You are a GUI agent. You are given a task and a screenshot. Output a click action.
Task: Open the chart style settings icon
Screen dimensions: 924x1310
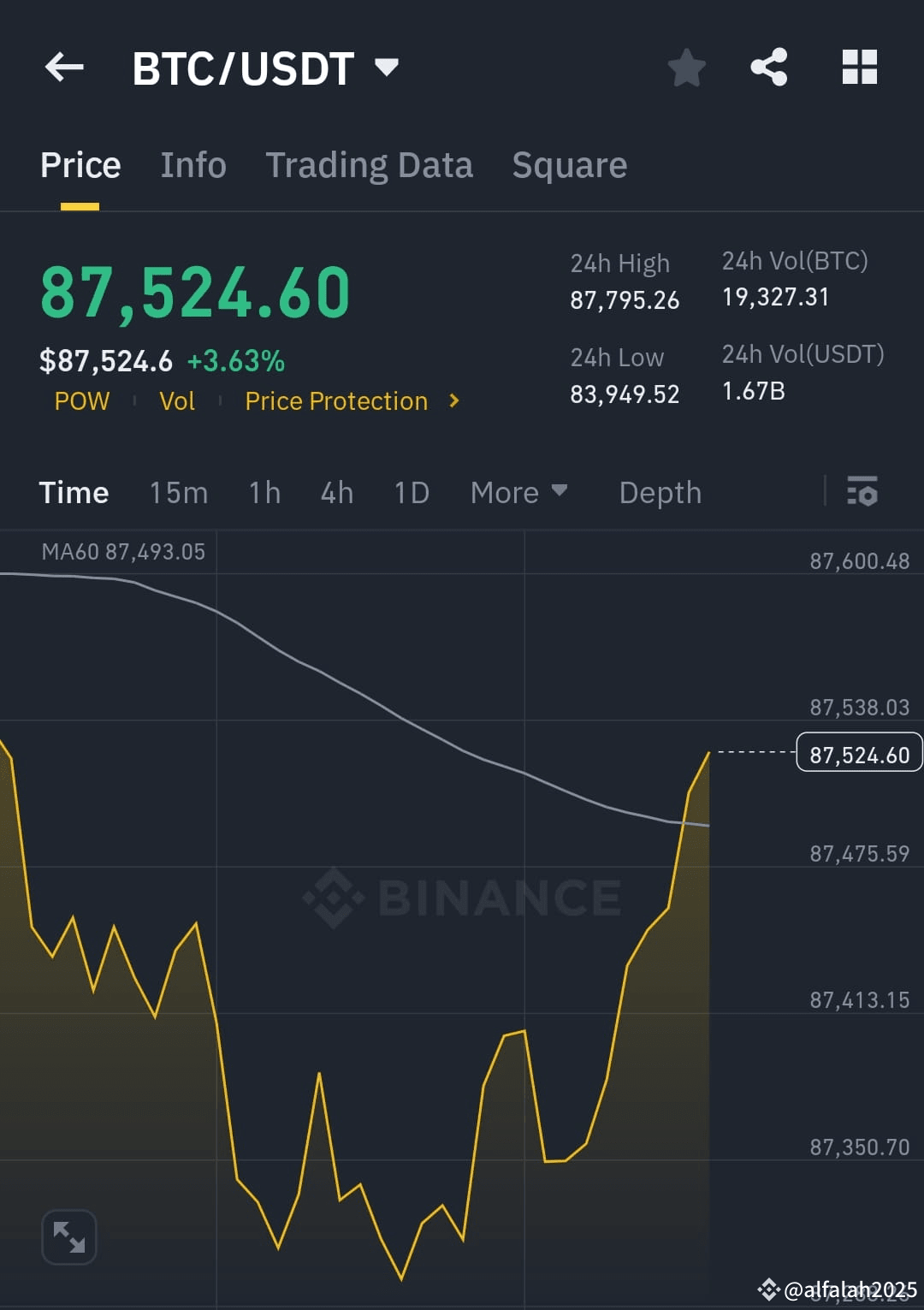click(x=862, y=492)
